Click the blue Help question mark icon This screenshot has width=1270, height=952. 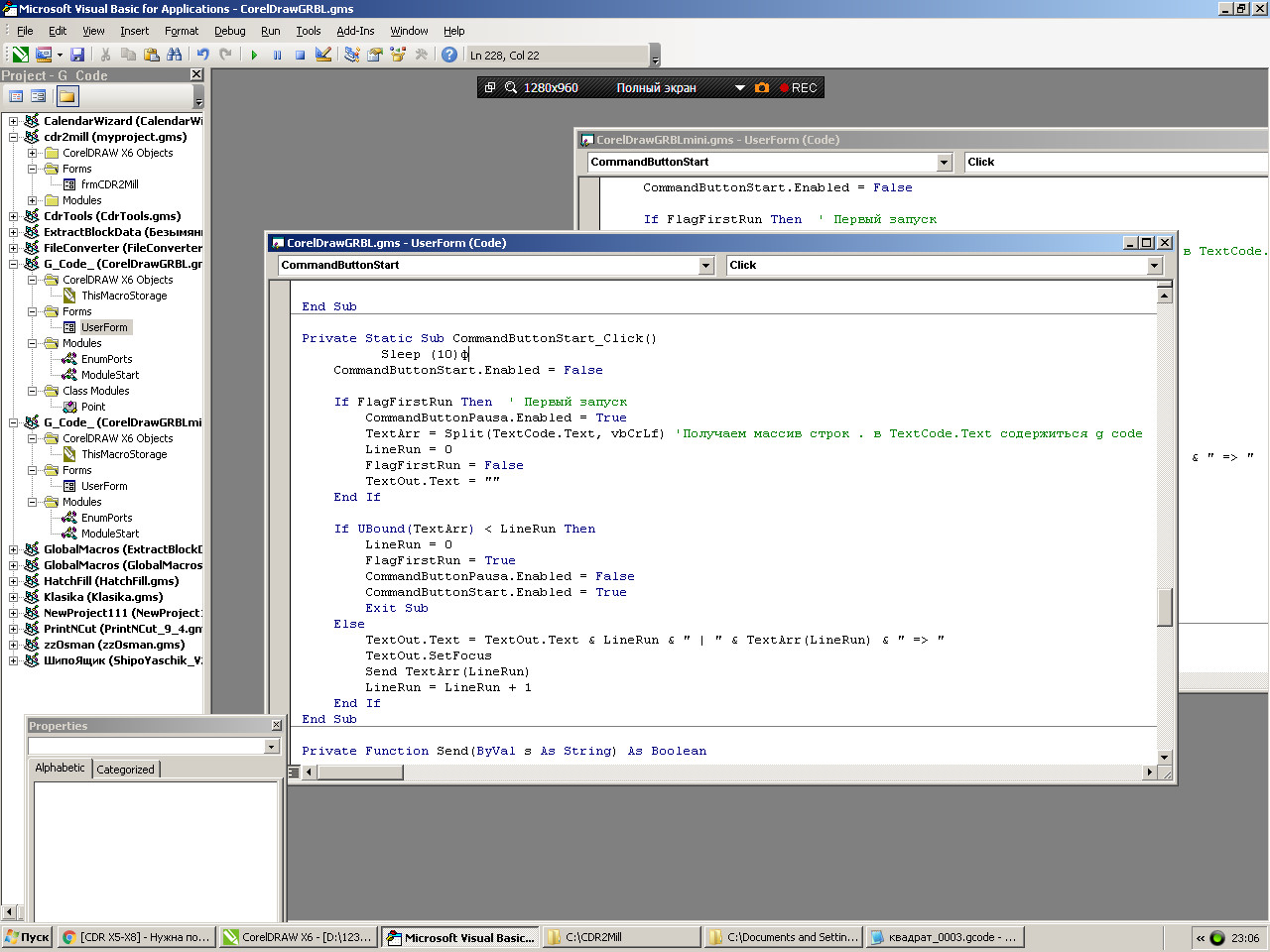click(449, 56)
